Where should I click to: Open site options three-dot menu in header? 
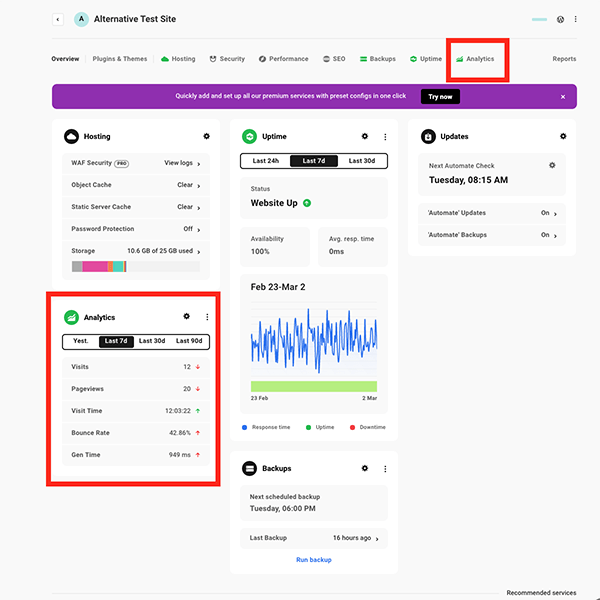click(576, 19)
